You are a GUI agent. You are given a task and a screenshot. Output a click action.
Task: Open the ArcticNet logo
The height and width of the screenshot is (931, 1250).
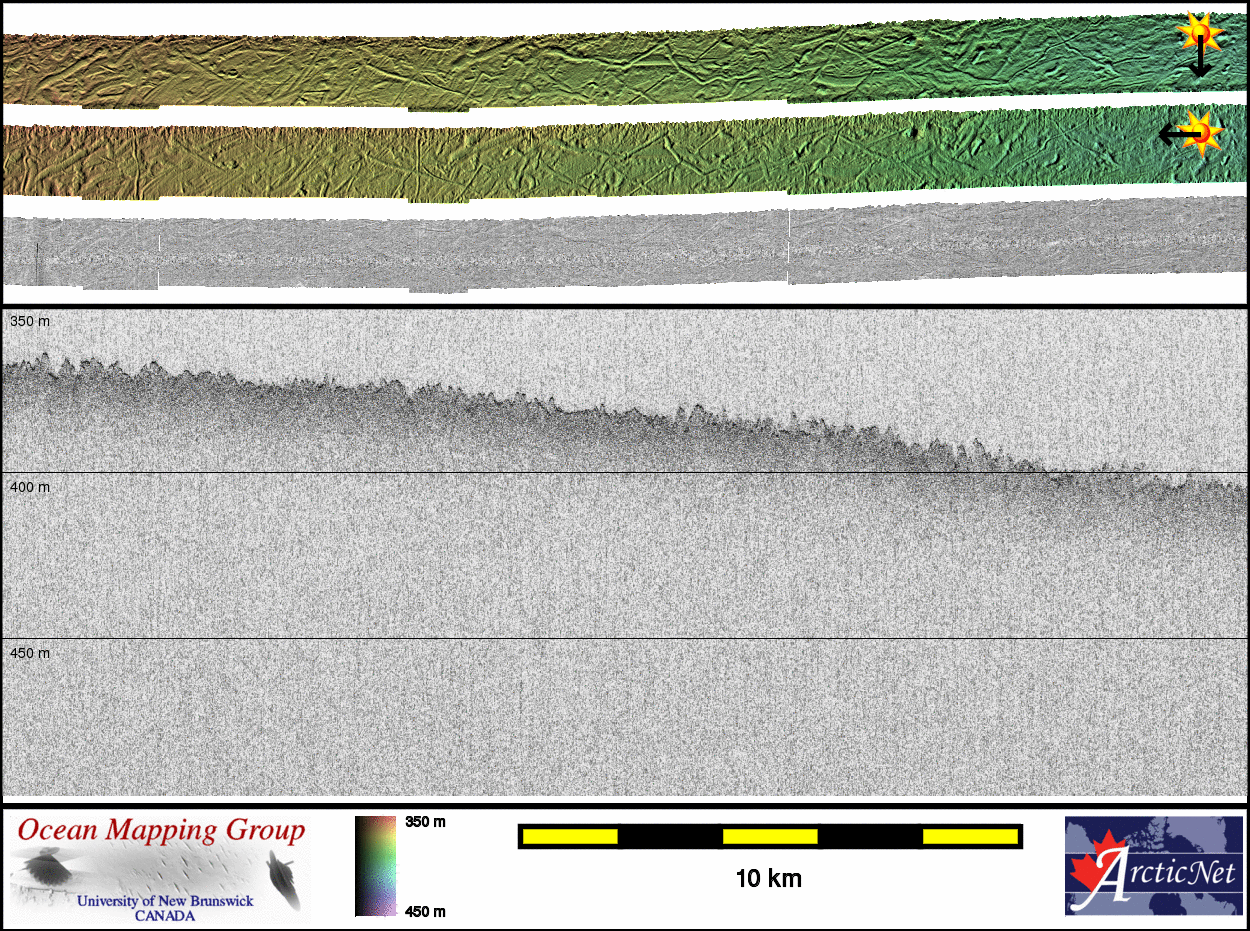click(x=1153, y=866)
